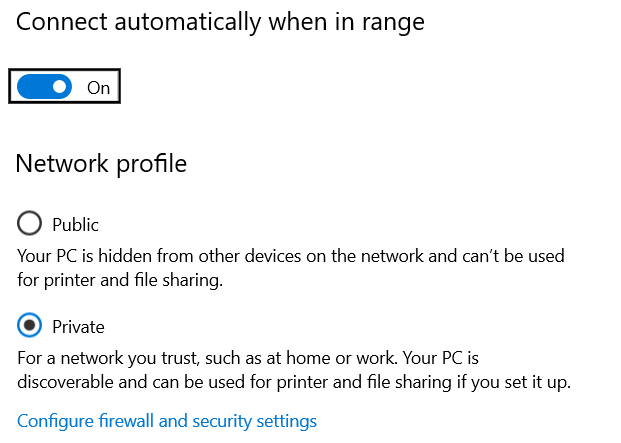Turn off the Connect automatically toggle
The image size is (621, 443).
(45, 87)
